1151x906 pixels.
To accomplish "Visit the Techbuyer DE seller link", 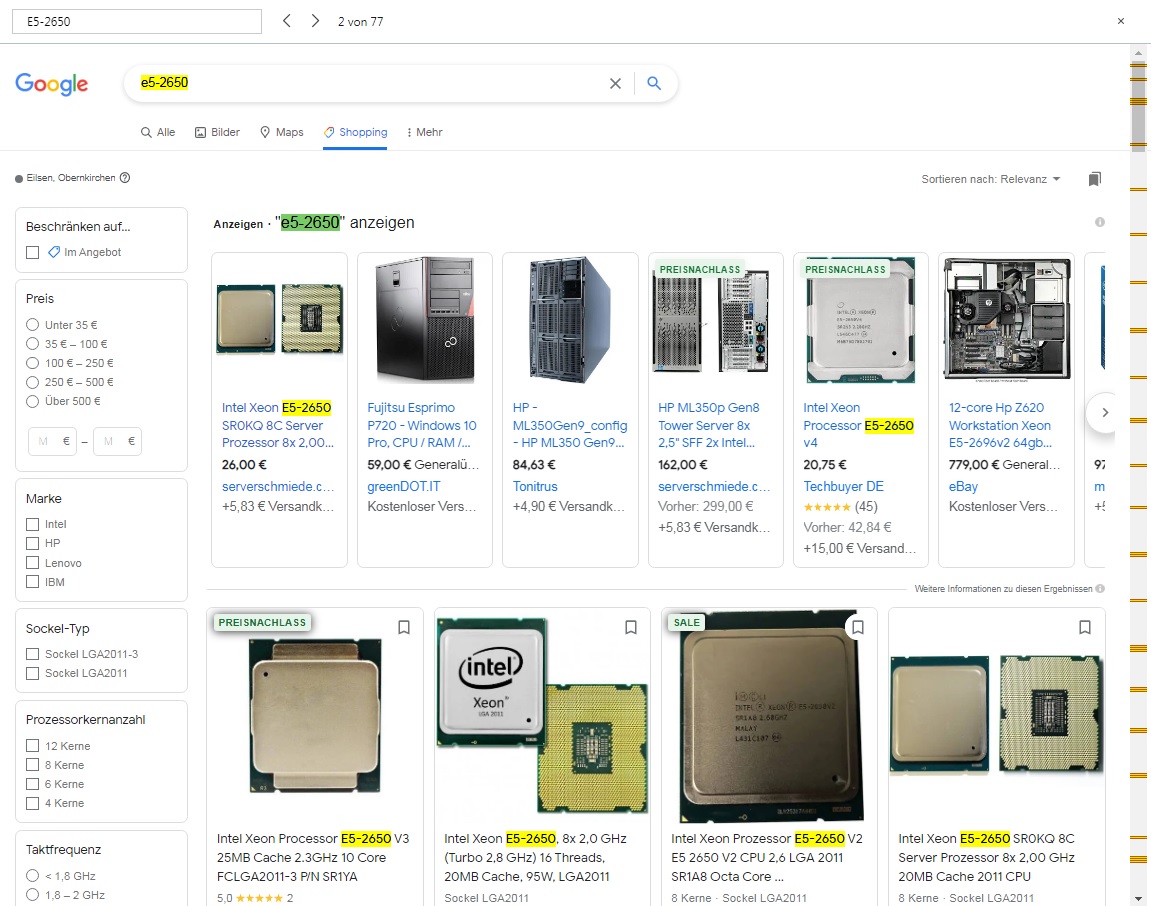I will point(843,486).
